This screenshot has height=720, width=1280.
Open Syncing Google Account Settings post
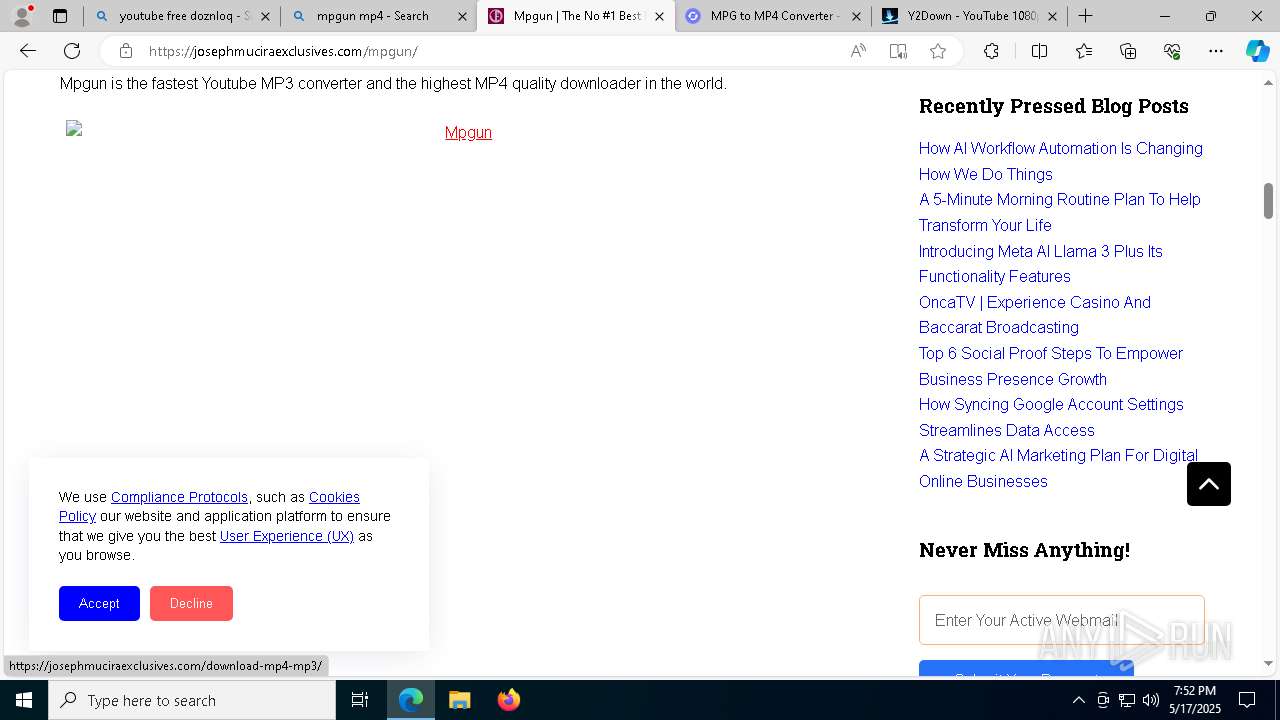pyautogui.click(x=1051, y=417)
